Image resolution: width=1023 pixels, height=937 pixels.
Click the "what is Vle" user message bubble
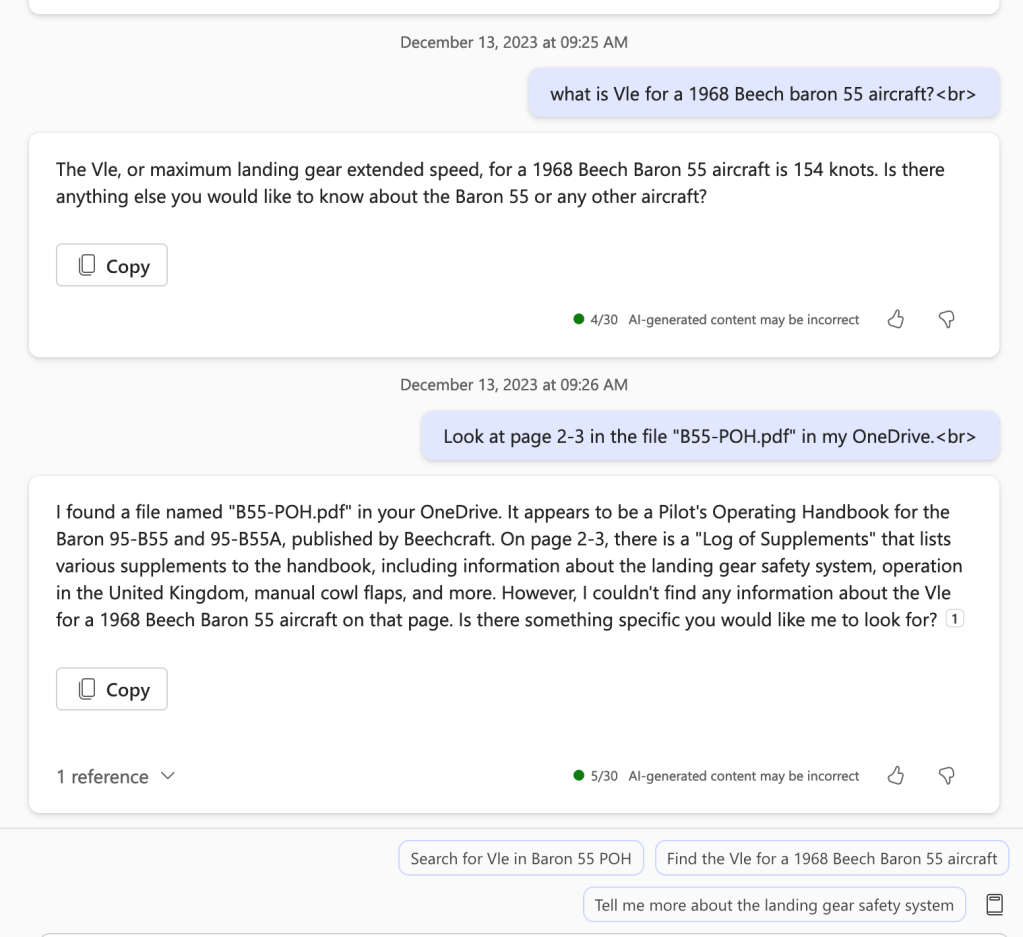point(762,94)
